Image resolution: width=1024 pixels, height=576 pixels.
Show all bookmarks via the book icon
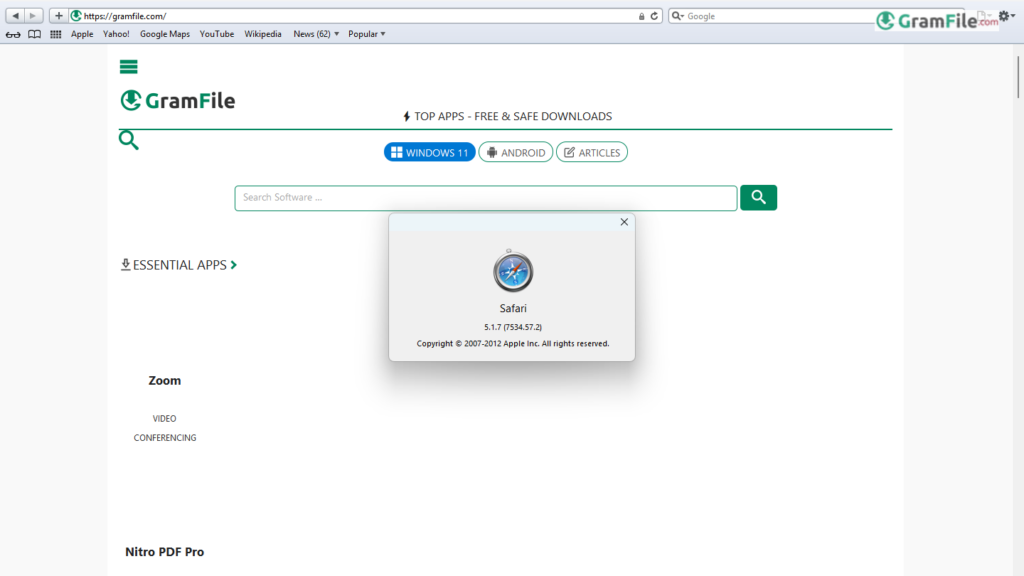(35, 34)
